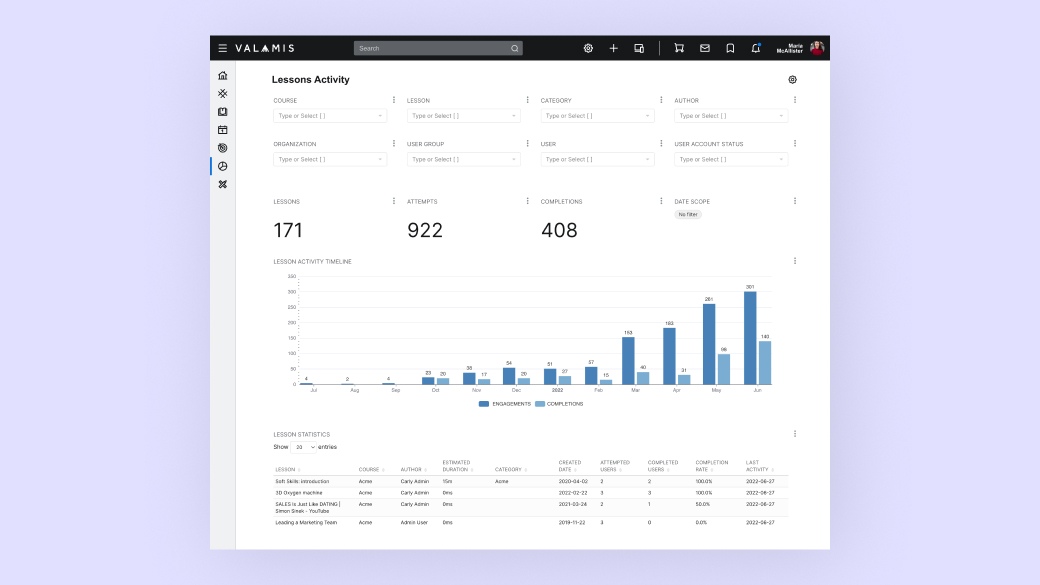
Task: Click the Search field in top bar
Action: click(x=438, y=48)
